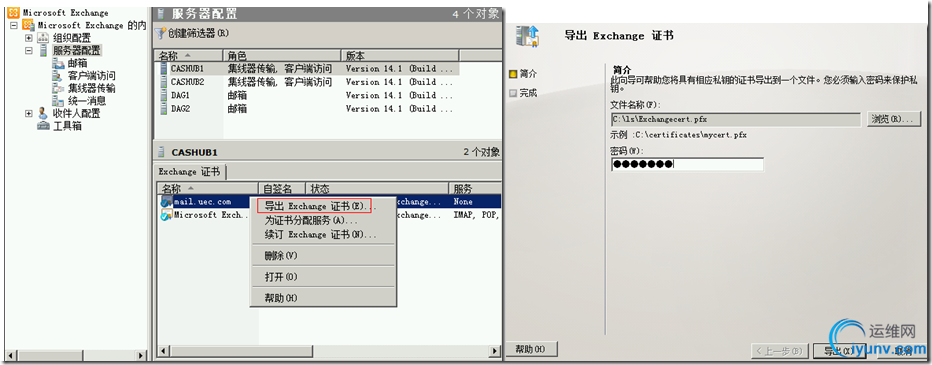The width and height of the screenshot is (932, 365).
Task: Collapse the Microsoft Exchange 的内 tree node
Action: [x=14, y=26]
